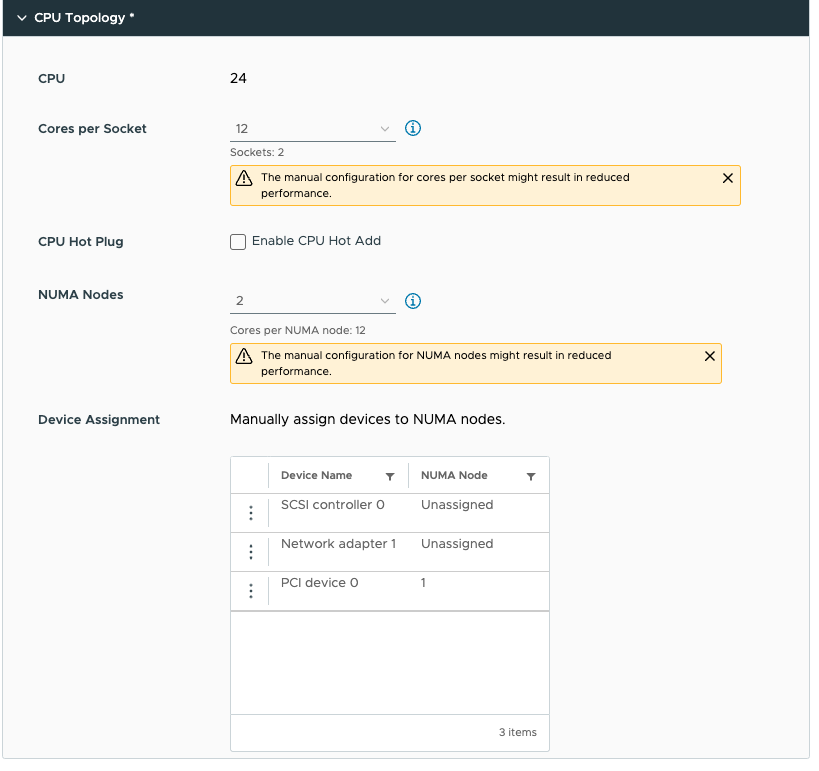This screenshot has width=819, height=771.
Task: Open the Cores per Socket dropdown
Action: point(312,129)
